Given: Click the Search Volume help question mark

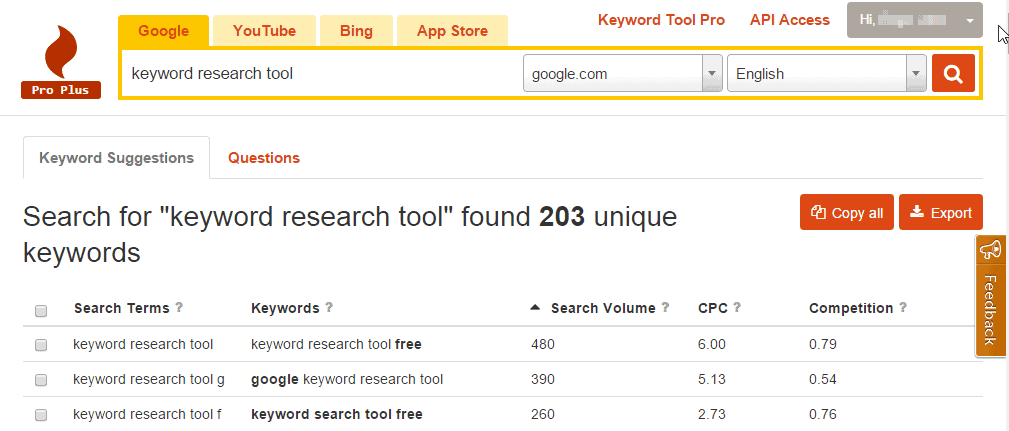Looking at the screenshot, I should pos(665,307).
